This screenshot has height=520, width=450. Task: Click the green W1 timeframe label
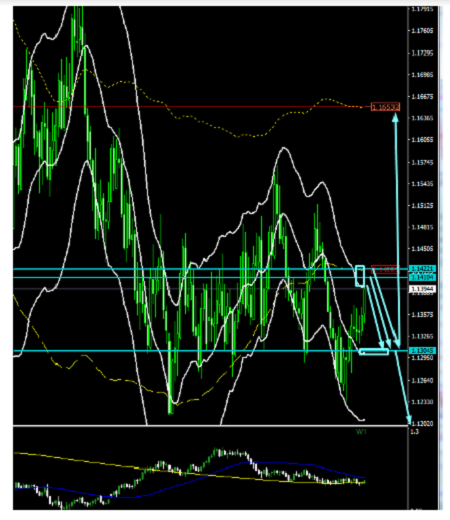click(x=361, y=432)
